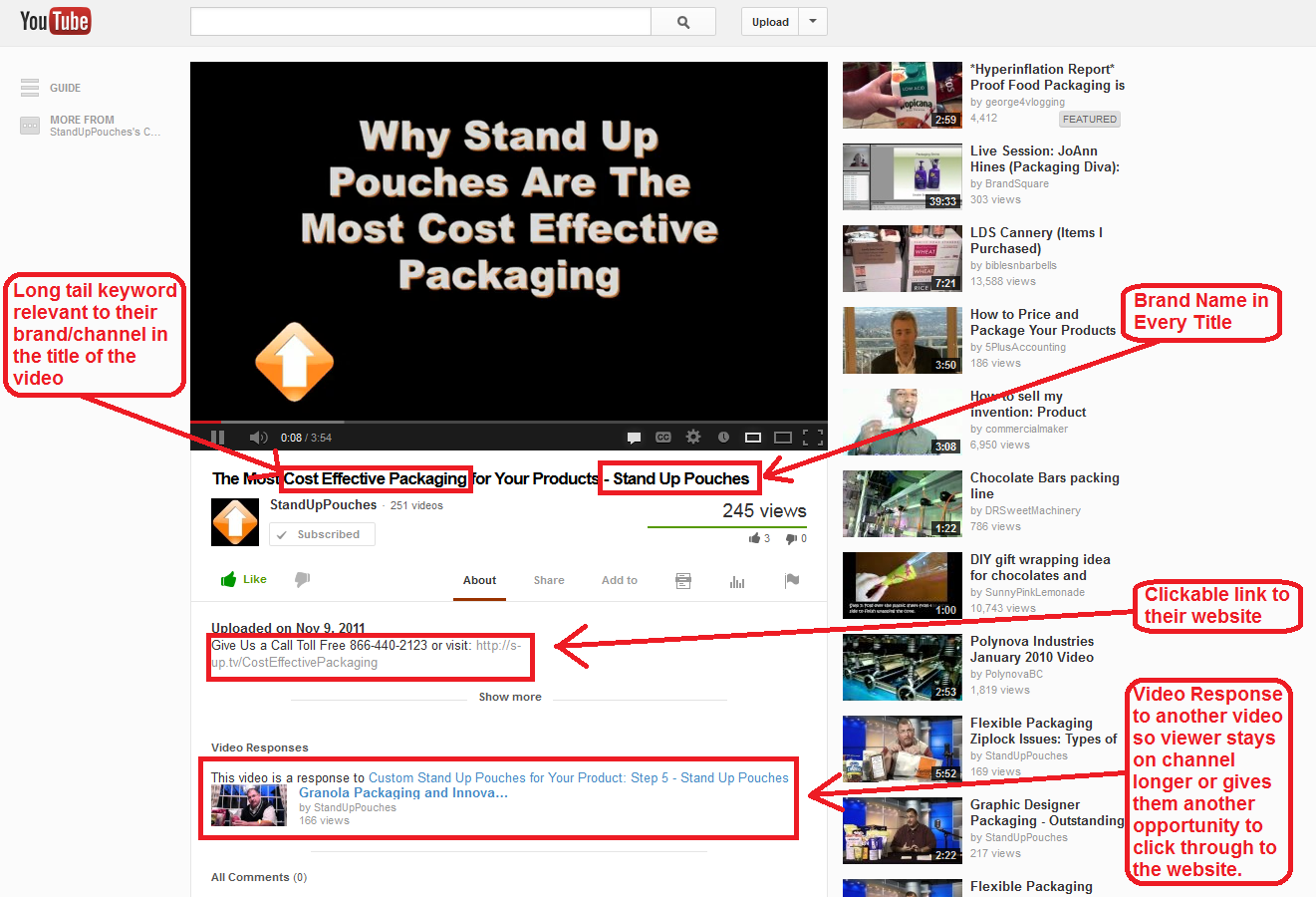The height and width of the screenshot is (897, 1316).
Task: Open Graphic Designer Packaging - Outstanding video
Action: (1047, 812)
